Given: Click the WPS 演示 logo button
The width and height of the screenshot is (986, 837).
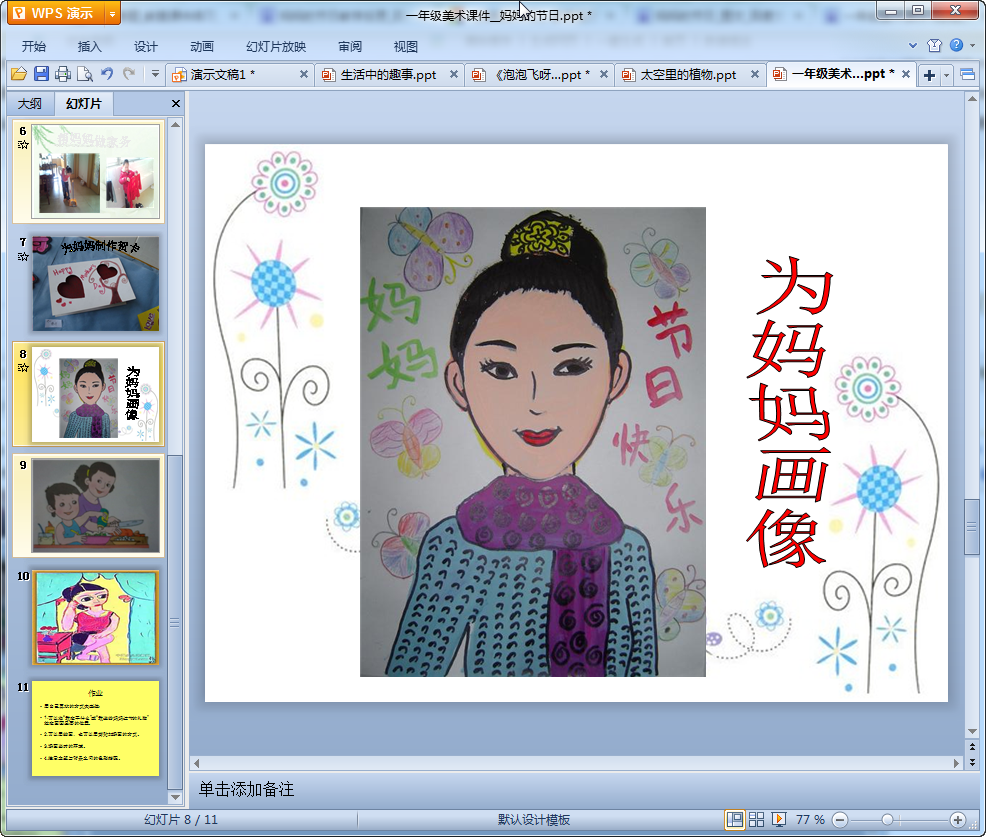Looking at the screenshot, I should [56, 13].
